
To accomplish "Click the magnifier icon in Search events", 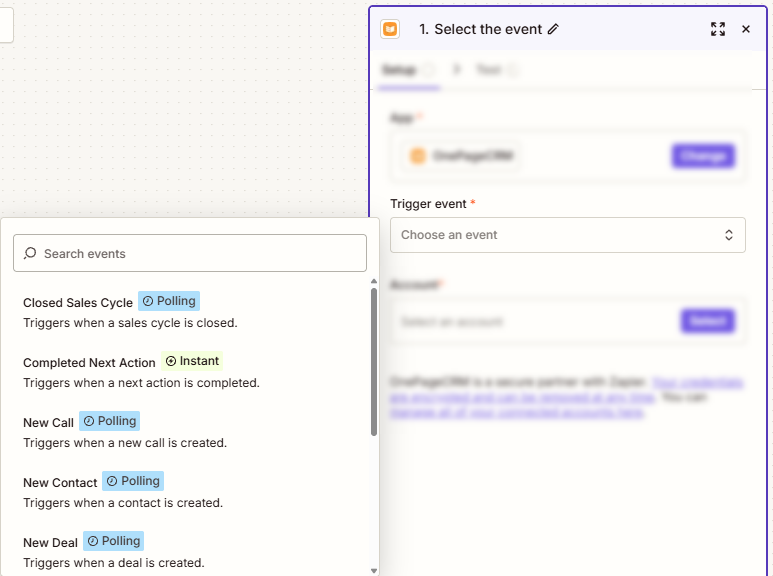I will [30, 253].
